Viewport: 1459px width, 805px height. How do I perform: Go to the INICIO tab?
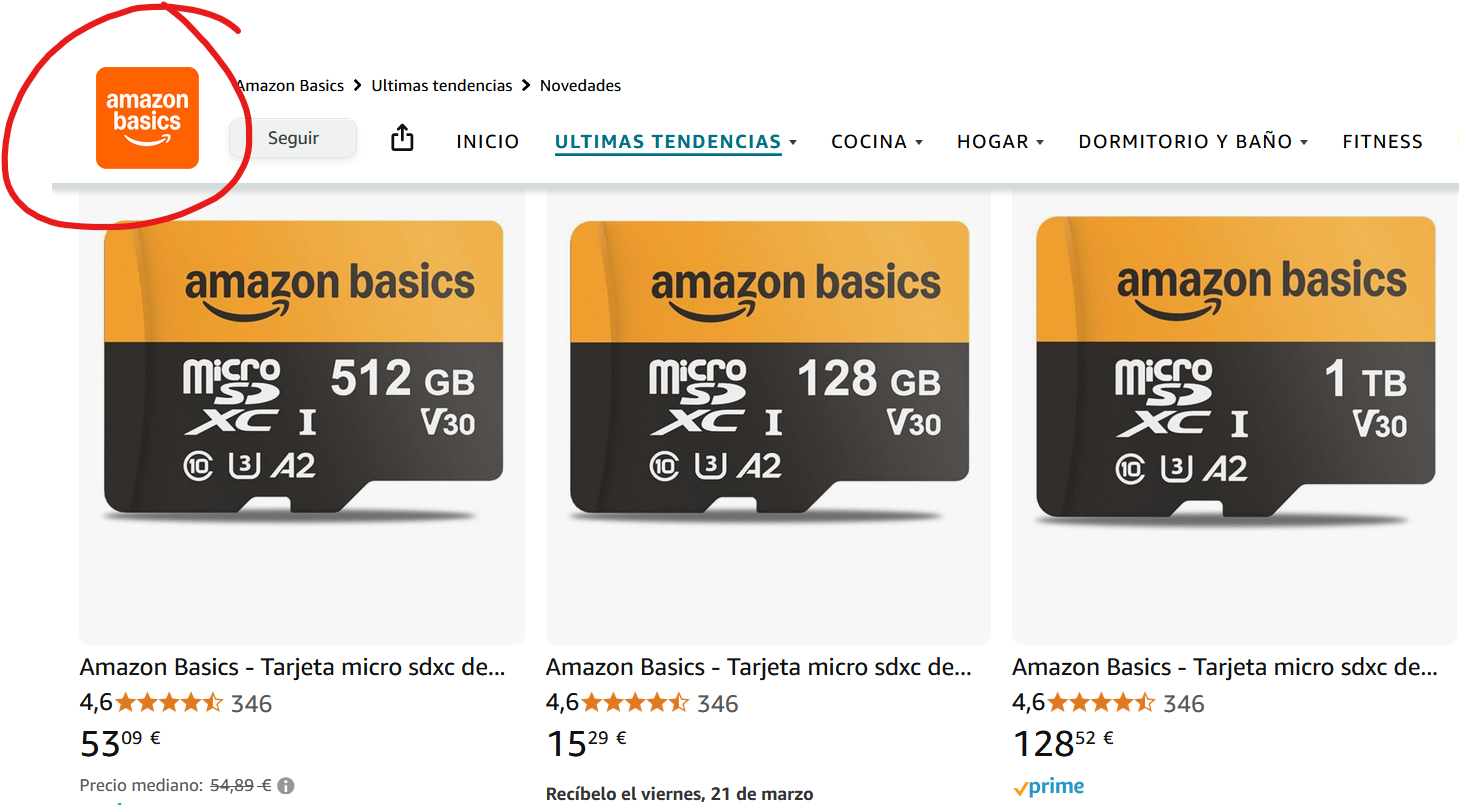488,142
